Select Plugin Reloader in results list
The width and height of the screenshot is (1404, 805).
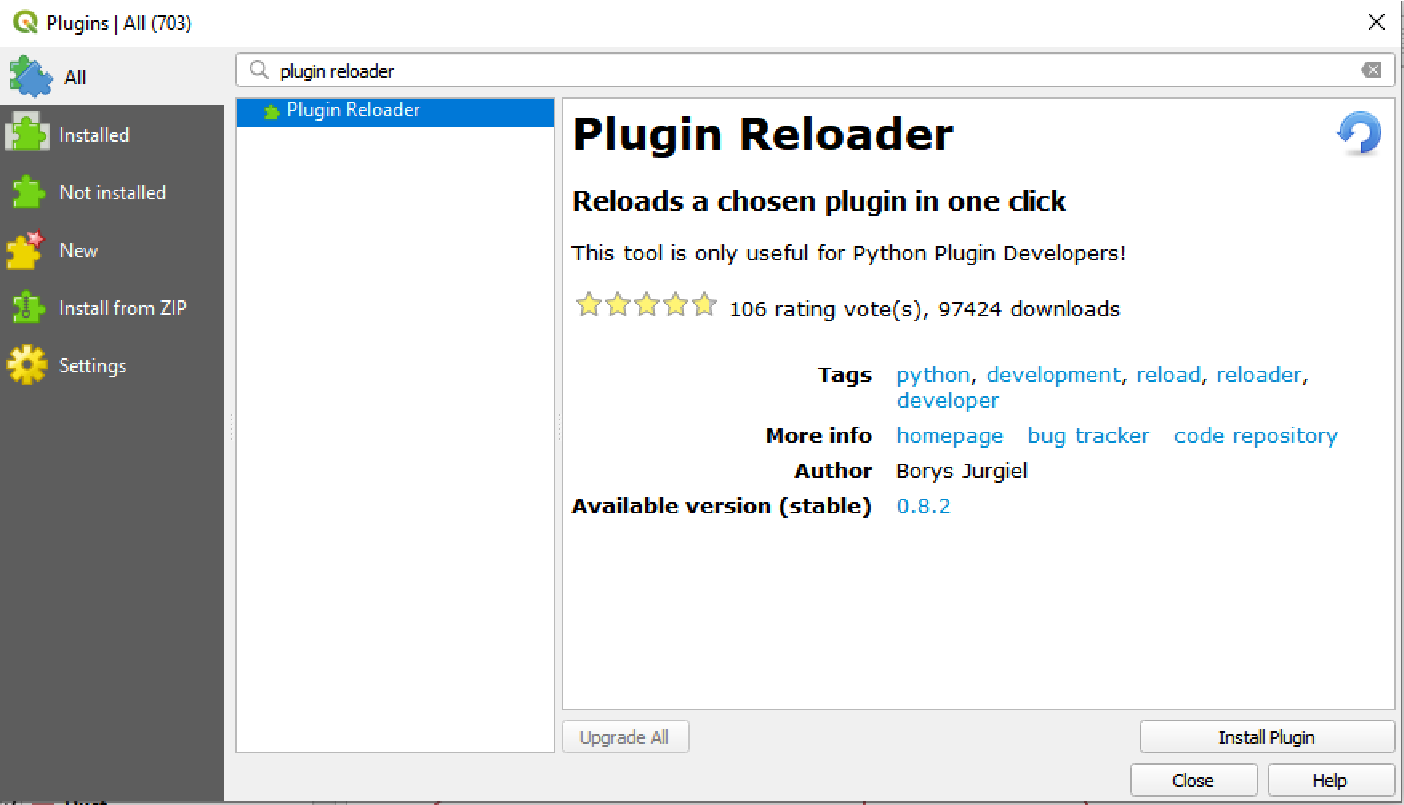(395, 111)
